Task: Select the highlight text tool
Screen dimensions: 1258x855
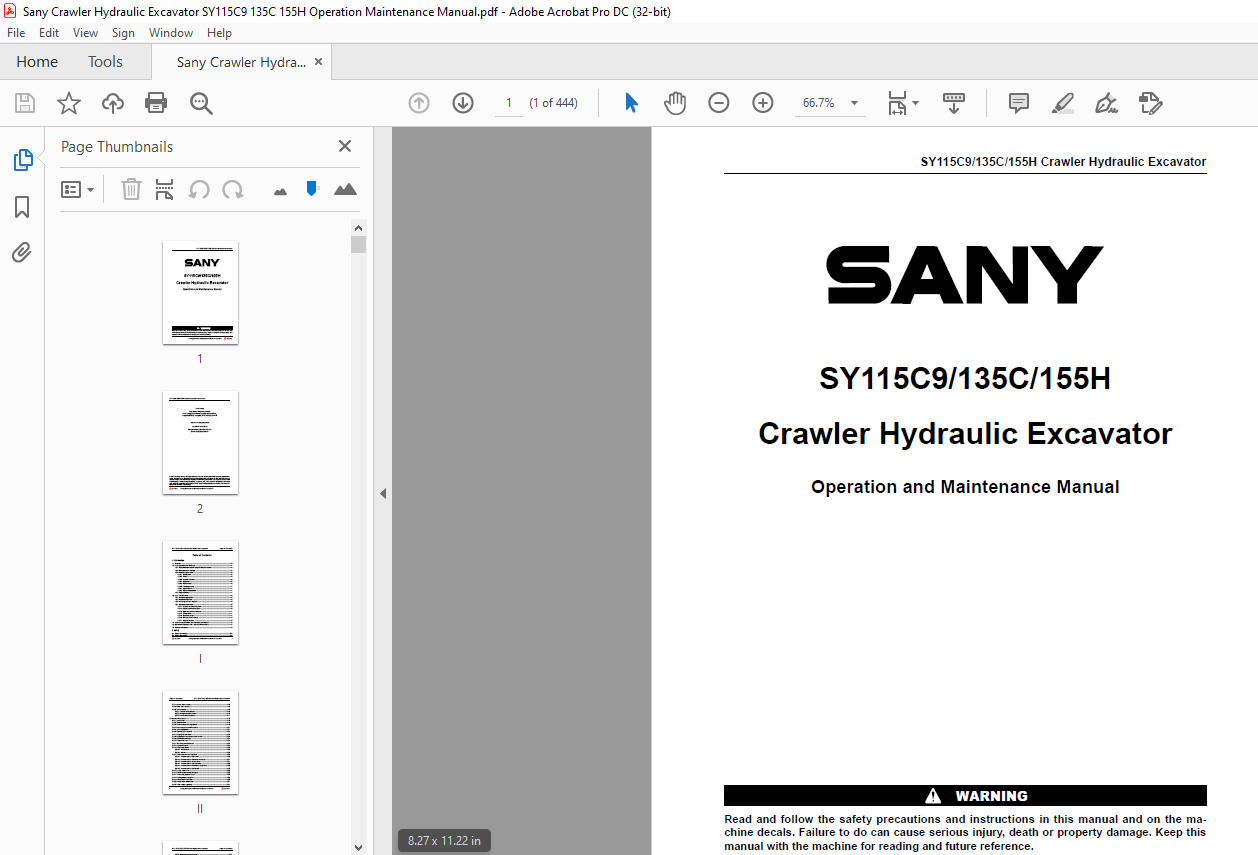Action: pyautogui.click(x=1063, y=103)
